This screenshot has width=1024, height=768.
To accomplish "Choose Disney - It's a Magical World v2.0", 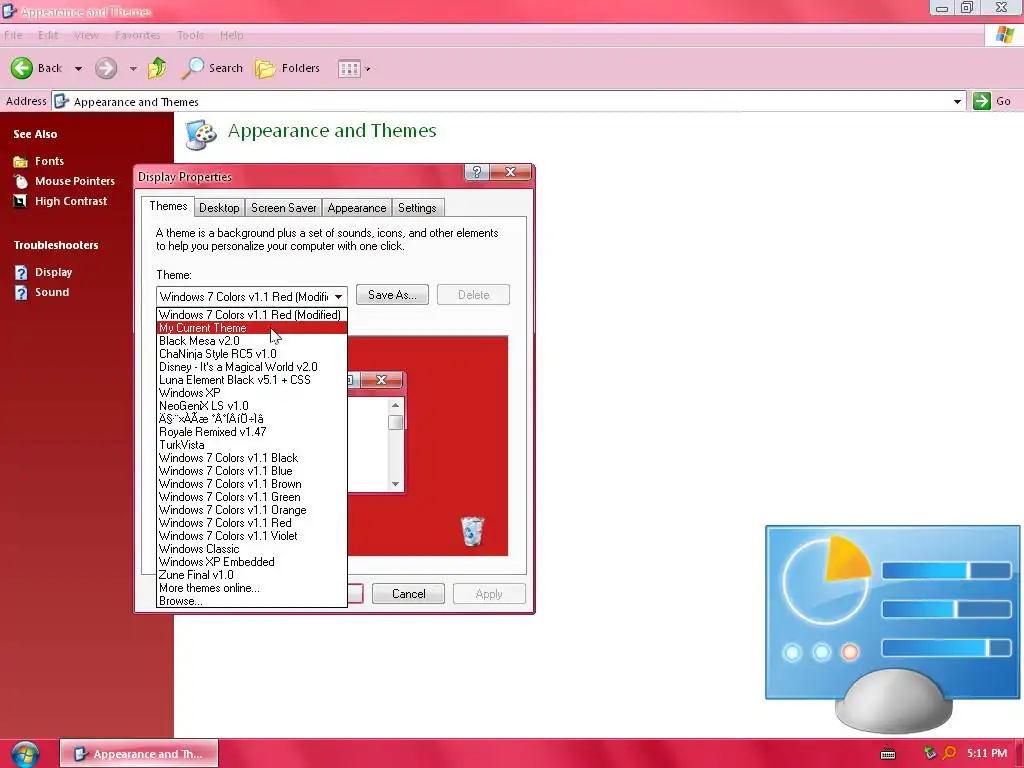I will click(x=252, y=367).
